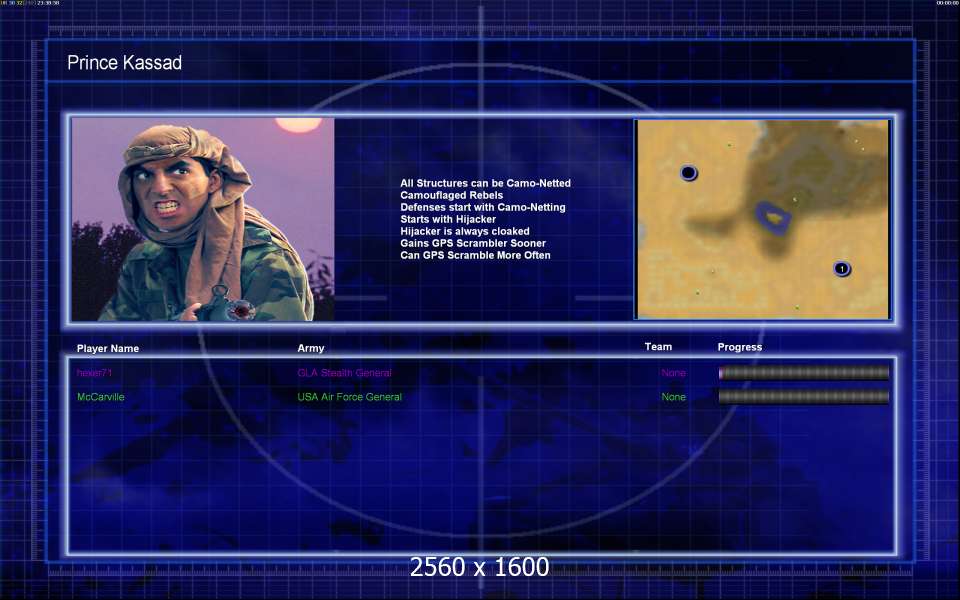
Task: Select start position 1 marker on map
Action: pyautogui.click(x=842, y=269)
